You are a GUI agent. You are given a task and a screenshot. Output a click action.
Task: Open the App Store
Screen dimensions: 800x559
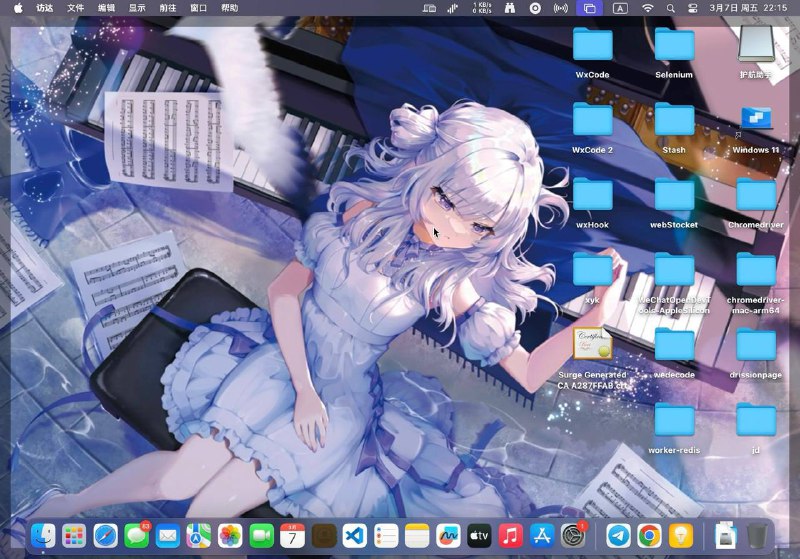coord(541,536)
